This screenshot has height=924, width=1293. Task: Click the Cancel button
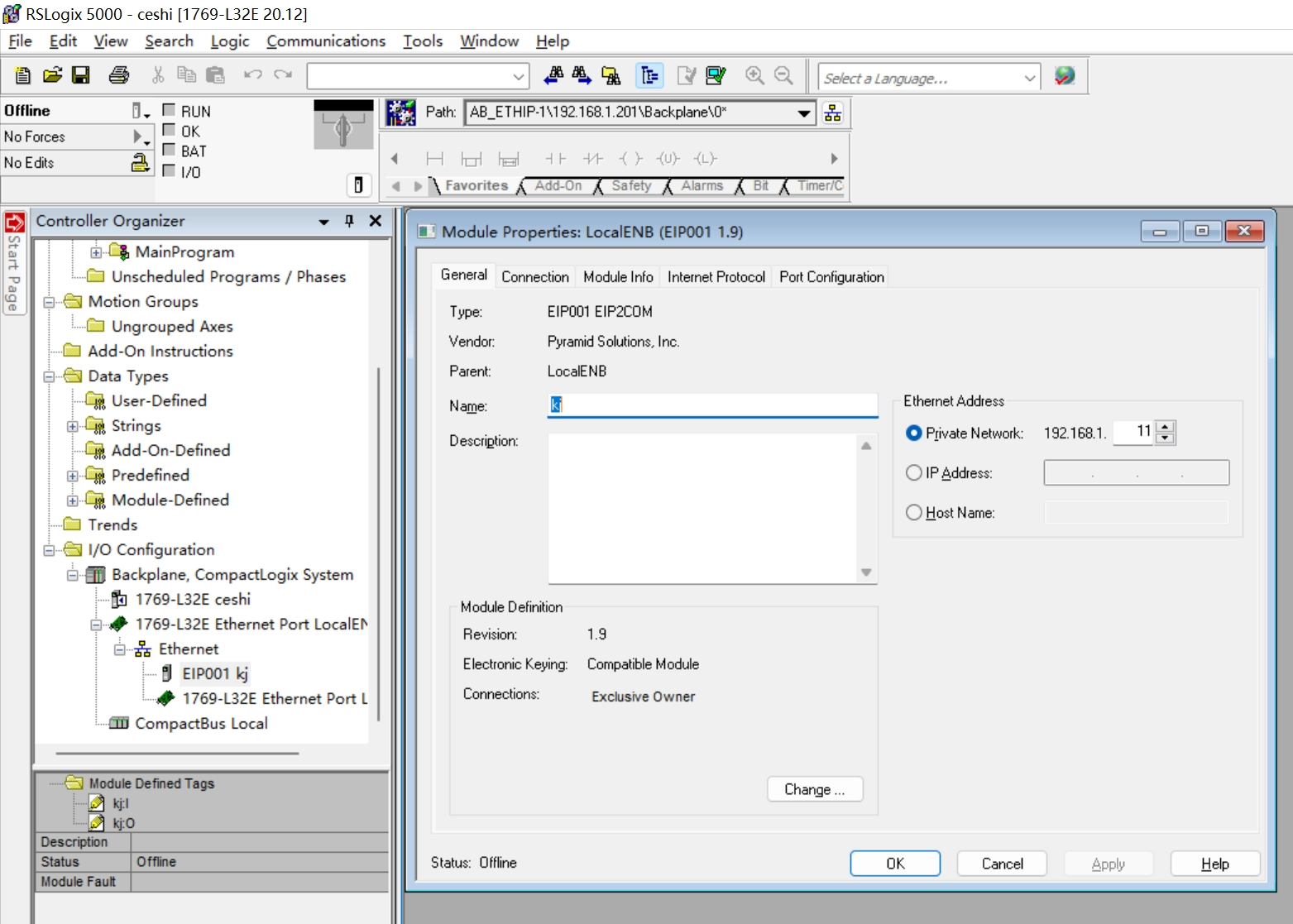click(1002, 864)
